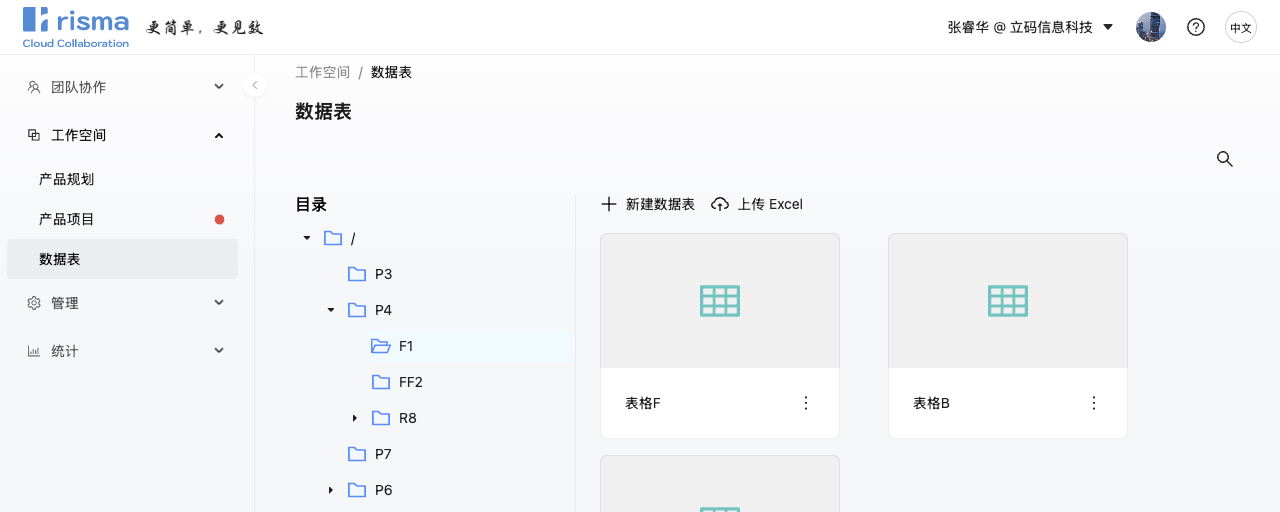The image size is (1280, 512).
Task: Open the 张睿华 @ 立码信息科技 account dropdown
Action: coord(1030,27)
